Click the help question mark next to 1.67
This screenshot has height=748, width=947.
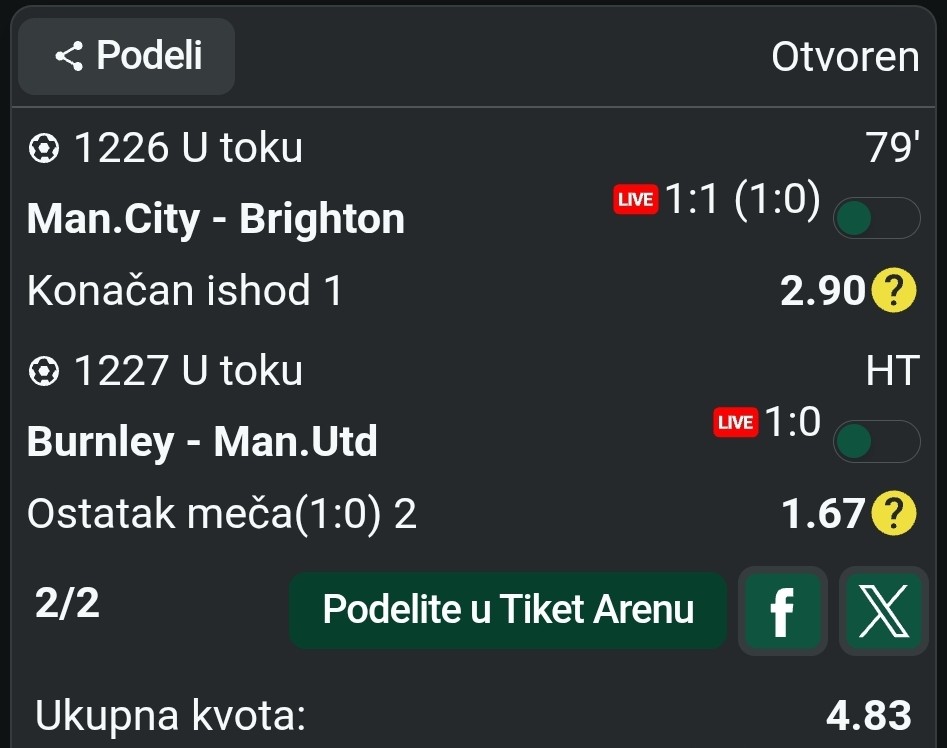click(894, 514)
